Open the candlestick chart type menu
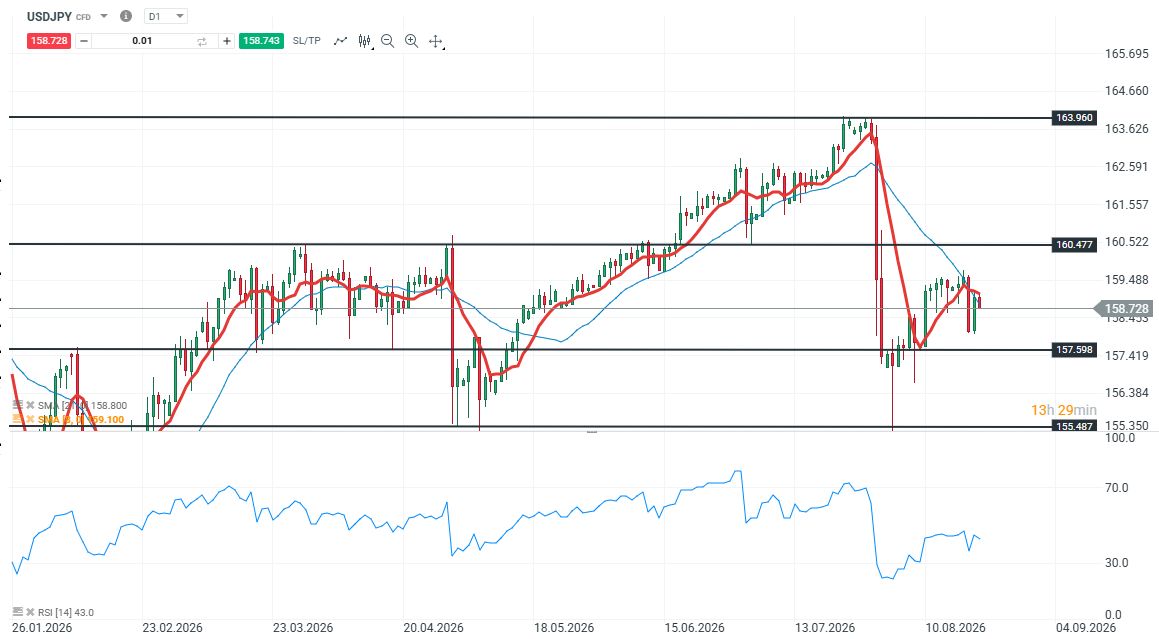 [x=365, y=41]
